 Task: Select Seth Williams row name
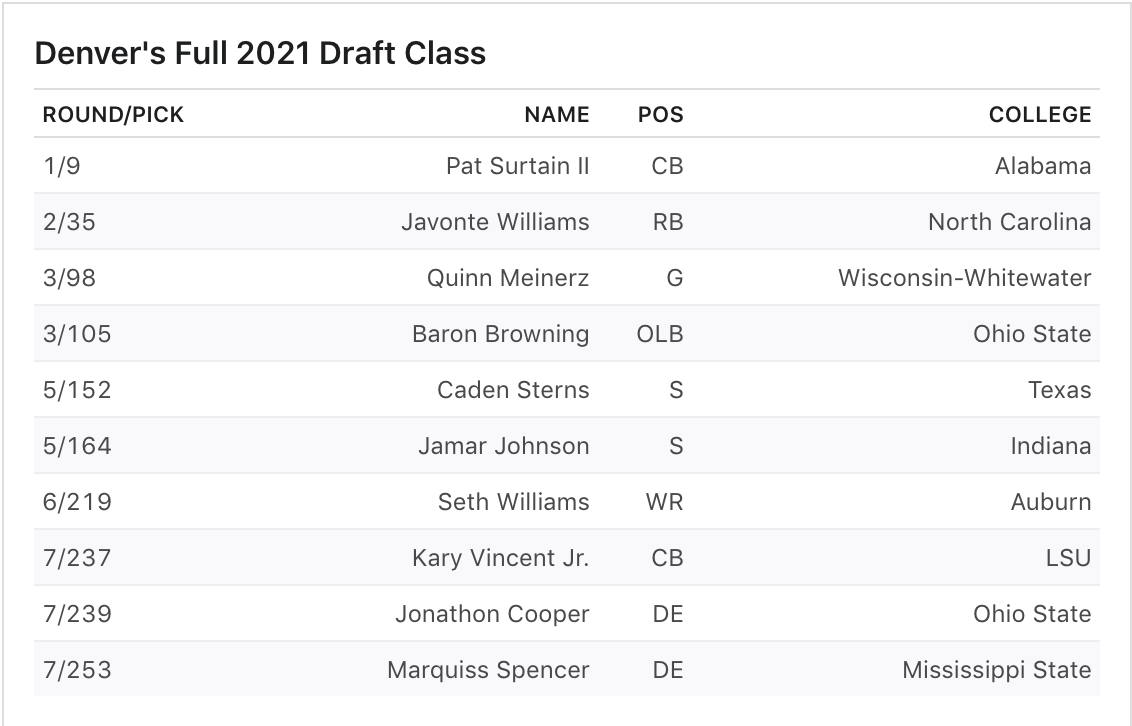coord(514,502)
